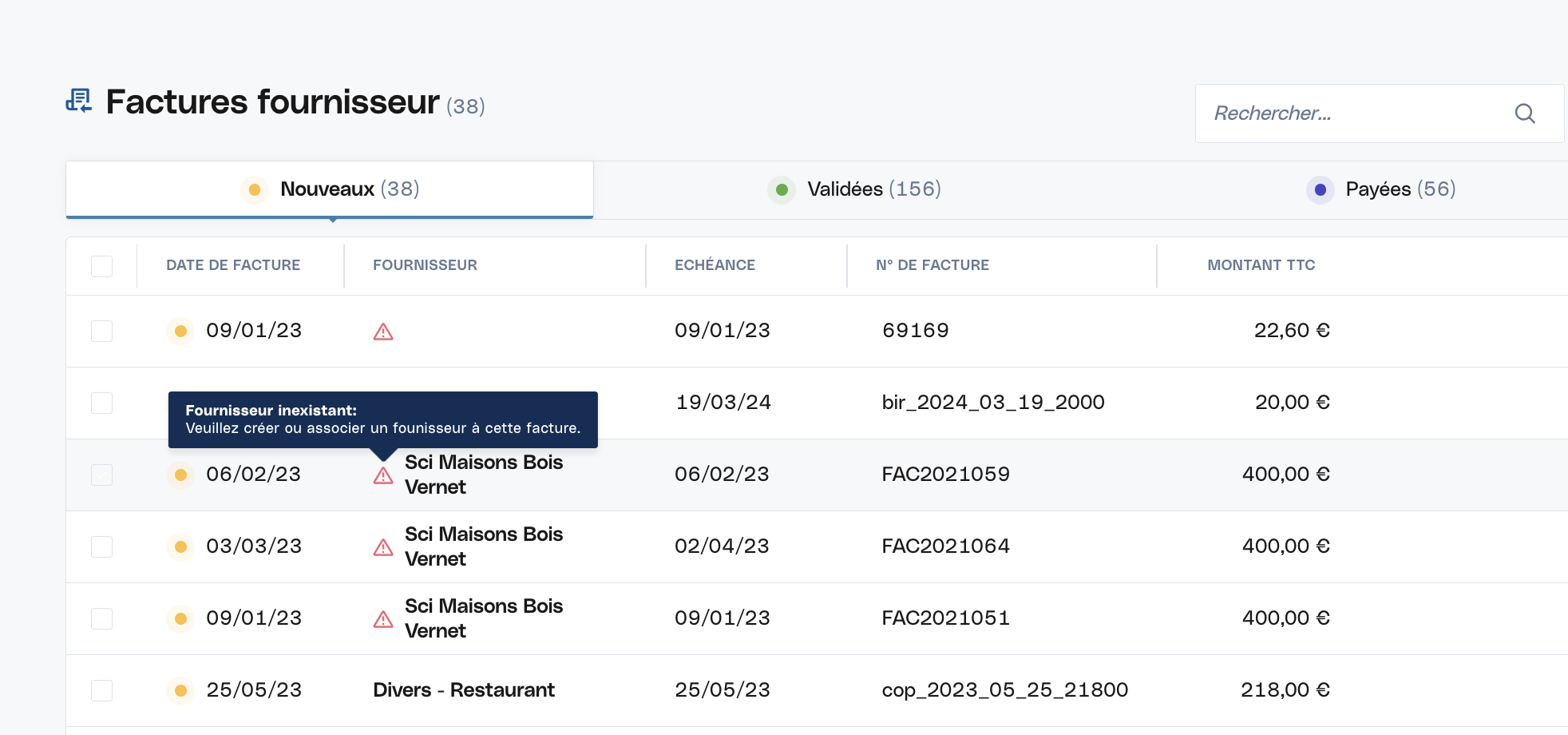
Task: Check the box for invoice FAC2021064
Action: [x=101, y=546]
